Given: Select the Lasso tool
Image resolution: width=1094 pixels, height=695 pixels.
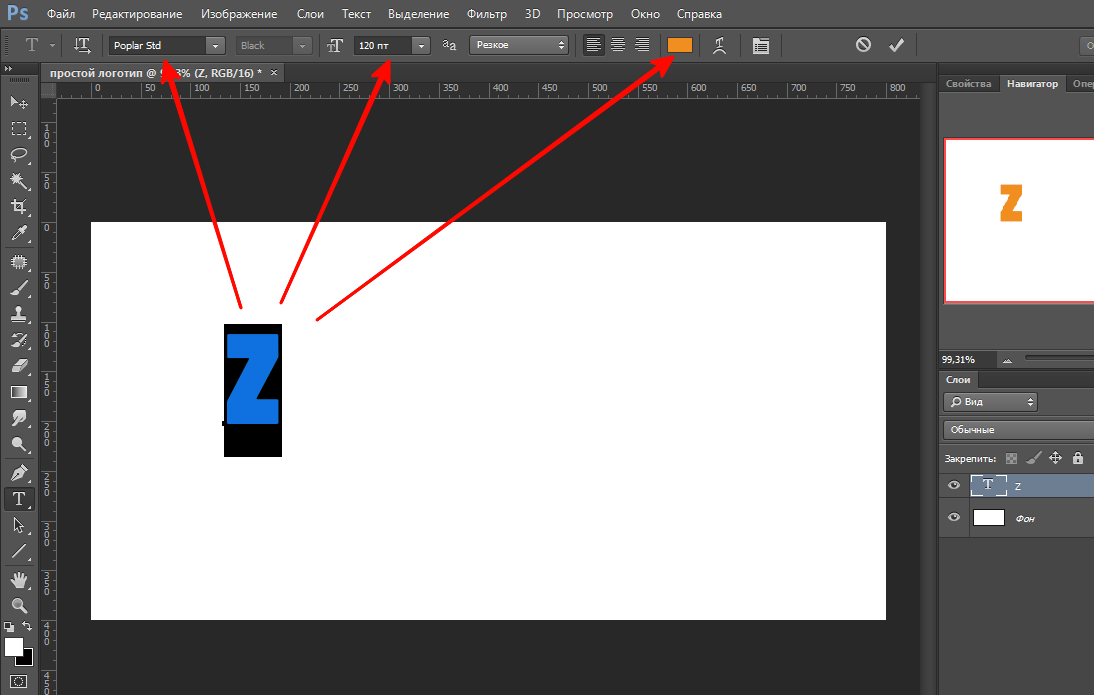Looking at the screenshot, I should [x=19, y=155].
